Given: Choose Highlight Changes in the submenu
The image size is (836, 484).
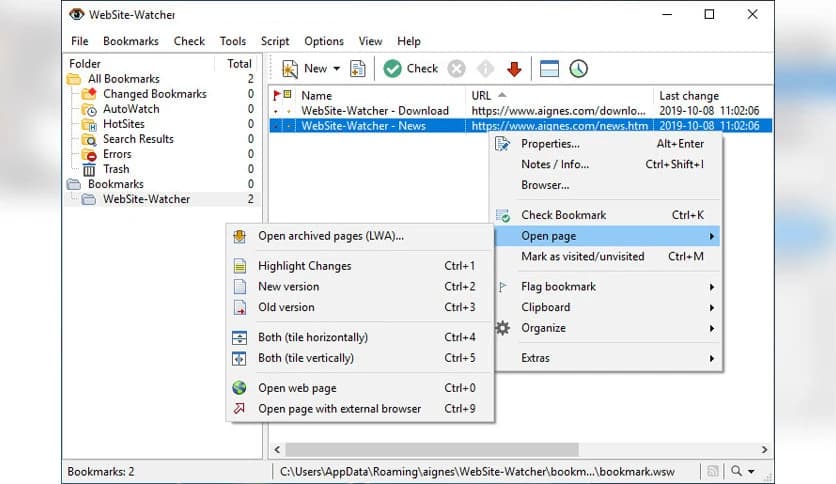Looking at the screenshot, I should point(360,266).
